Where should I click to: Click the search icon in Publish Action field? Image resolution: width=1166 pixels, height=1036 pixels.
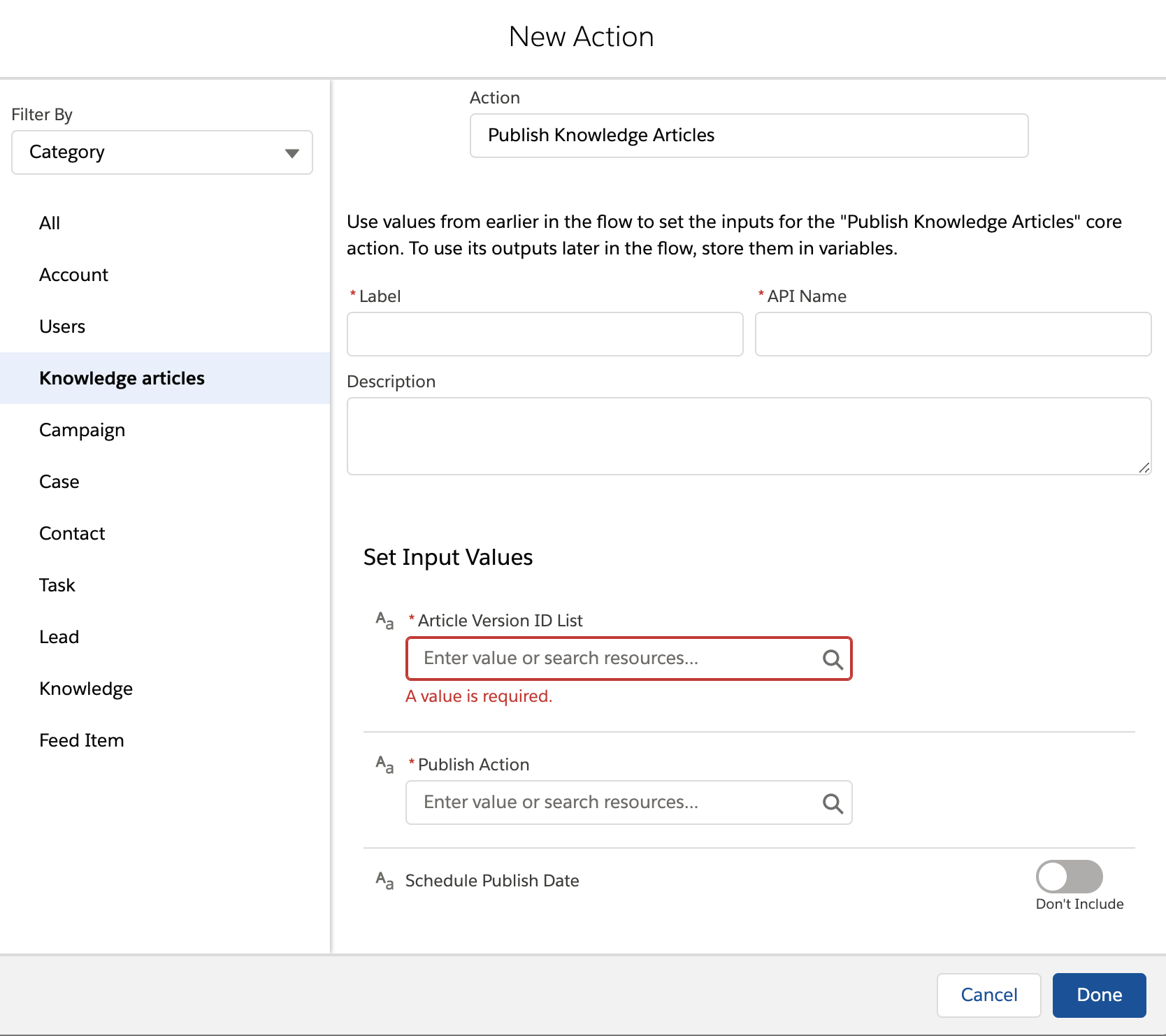pyautogui.click(x=833, y=803)
